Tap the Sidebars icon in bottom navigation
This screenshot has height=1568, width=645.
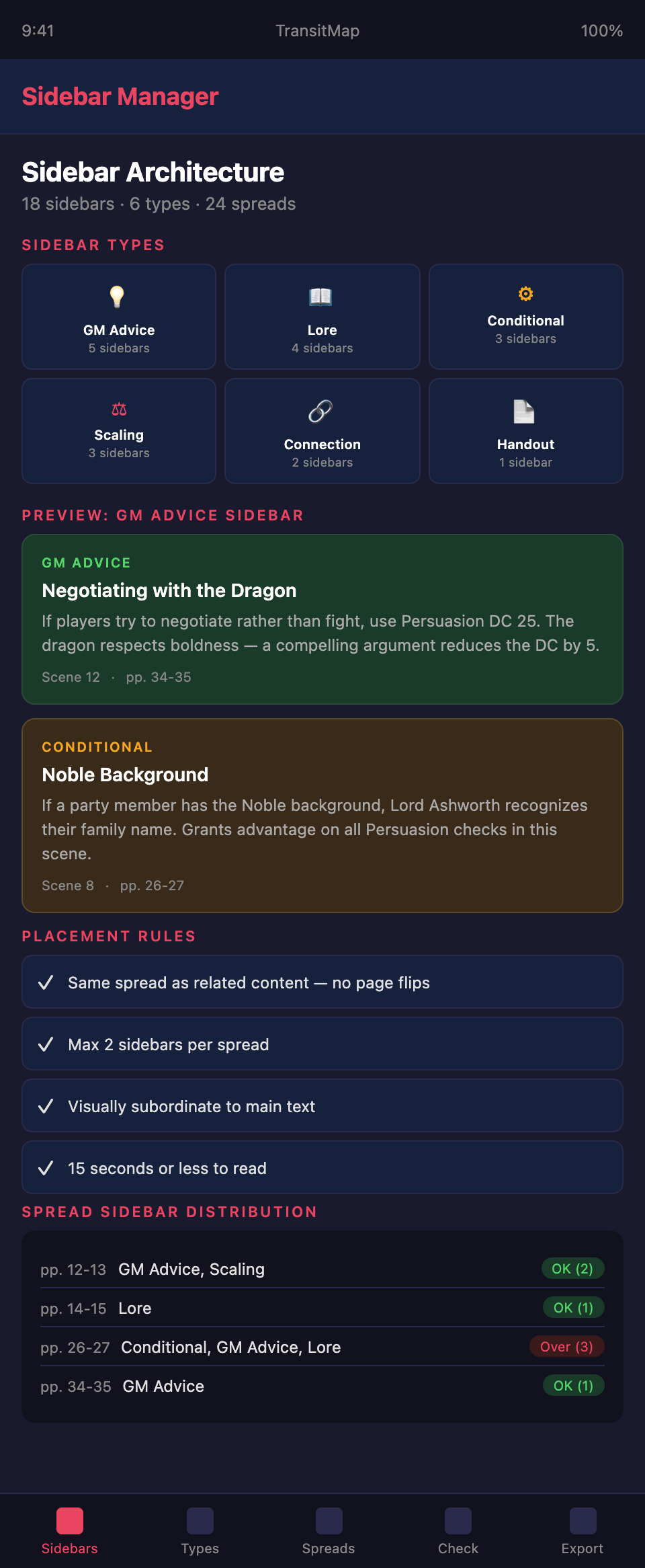click(x=70, y=1521)
